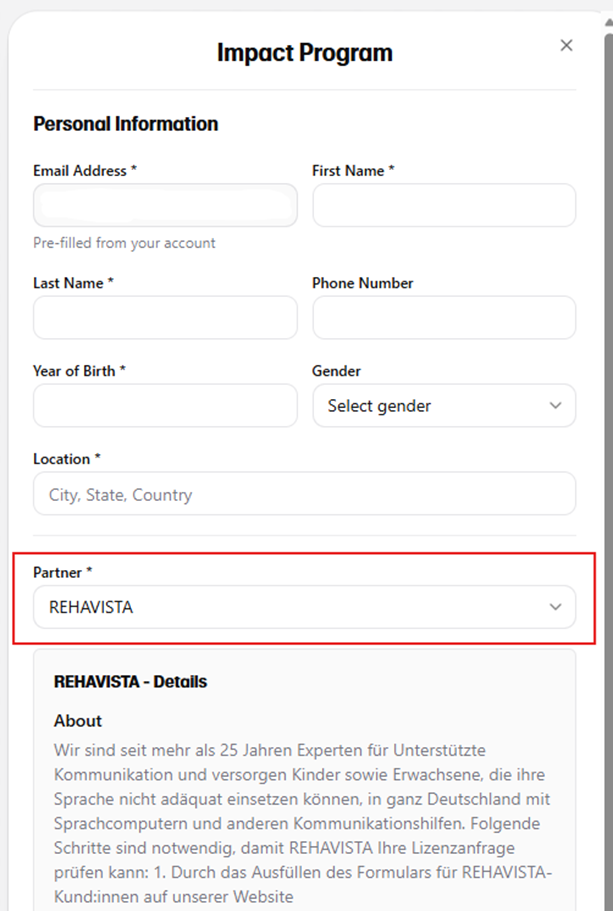Close the Impact Program dialog

coord(566,45)
